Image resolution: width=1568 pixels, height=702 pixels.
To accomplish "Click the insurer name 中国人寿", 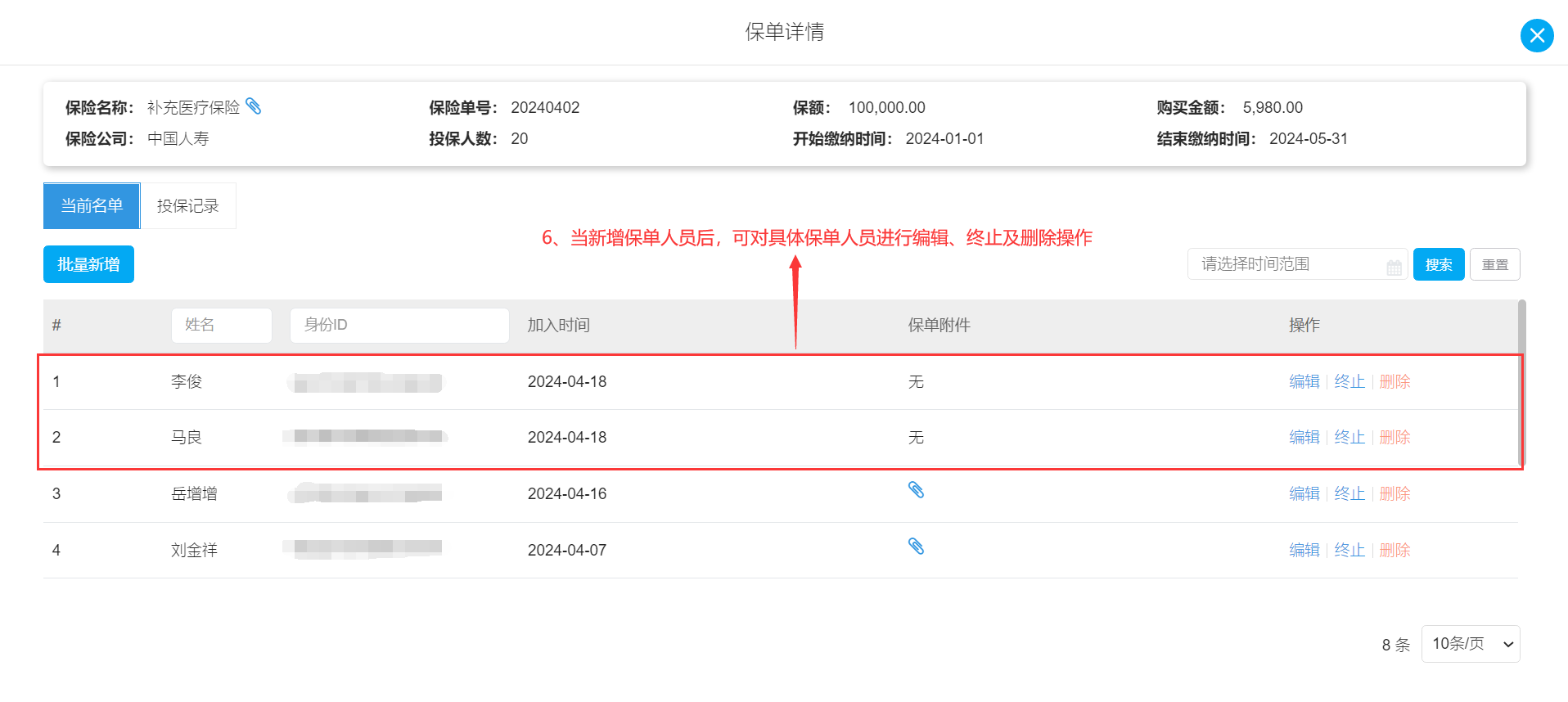I will [178, 138].
